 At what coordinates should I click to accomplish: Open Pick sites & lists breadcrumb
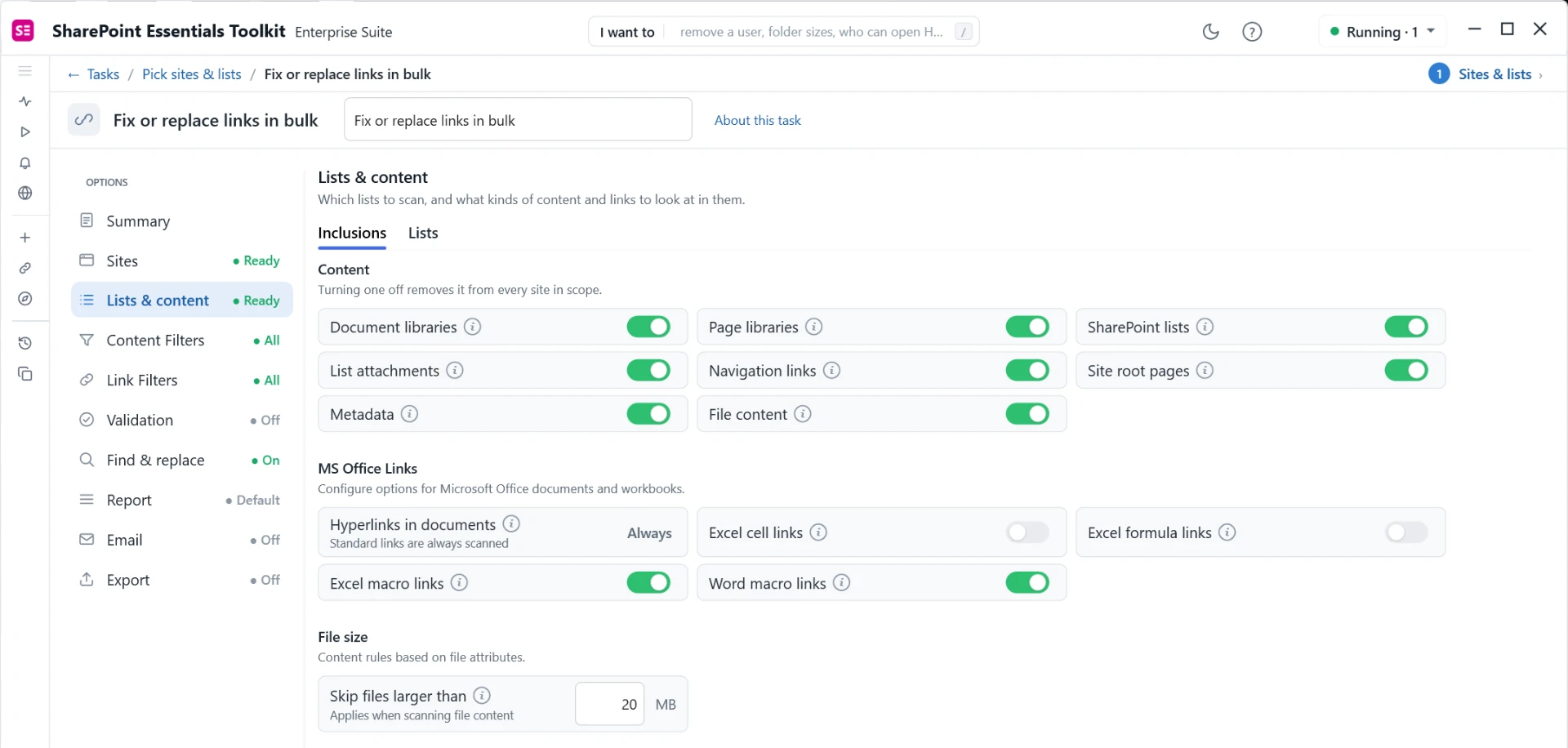click(192, 74)
